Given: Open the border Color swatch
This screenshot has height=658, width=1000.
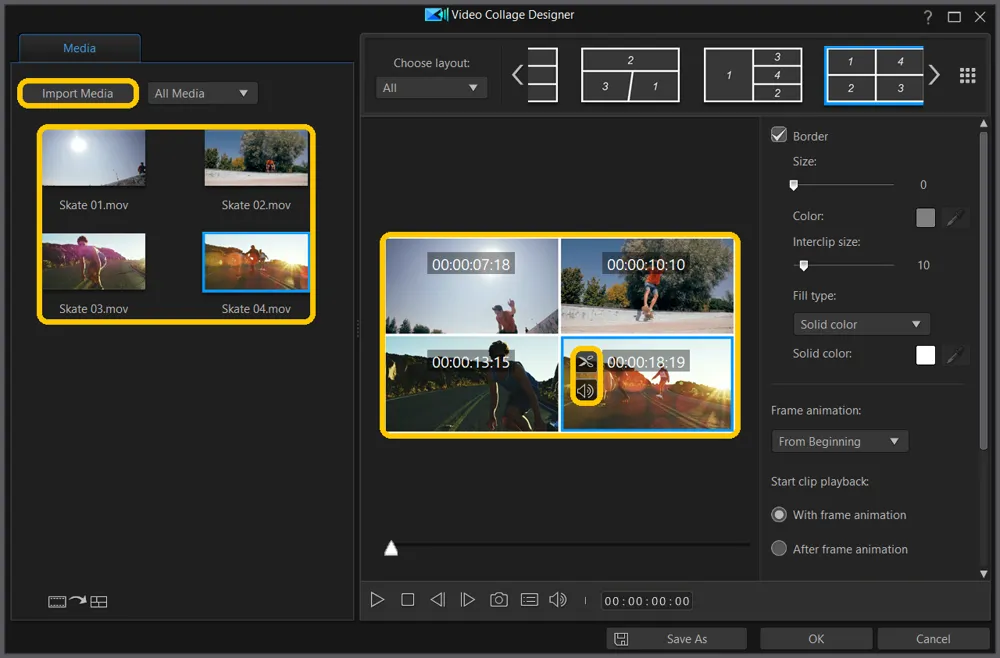Looking at the screenshot, I should tap(925, 217).
